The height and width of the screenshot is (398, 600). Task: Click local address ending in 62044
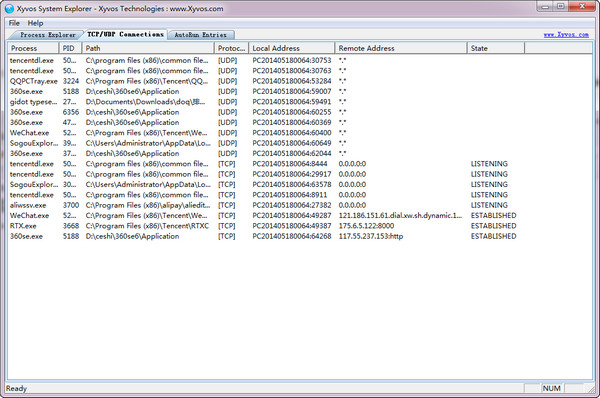(292, 153)
